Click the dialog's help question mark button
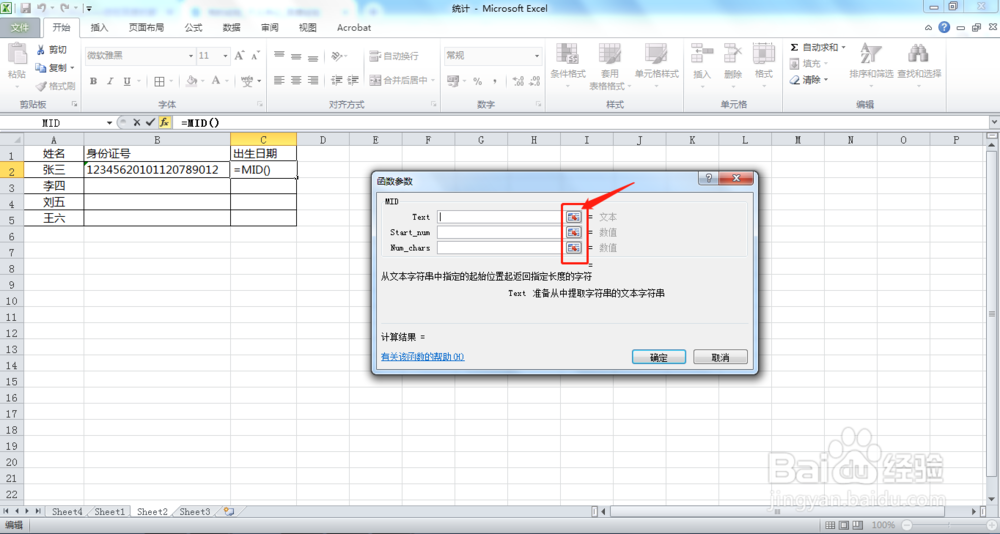1000x534 pixels. coord(708,179)
